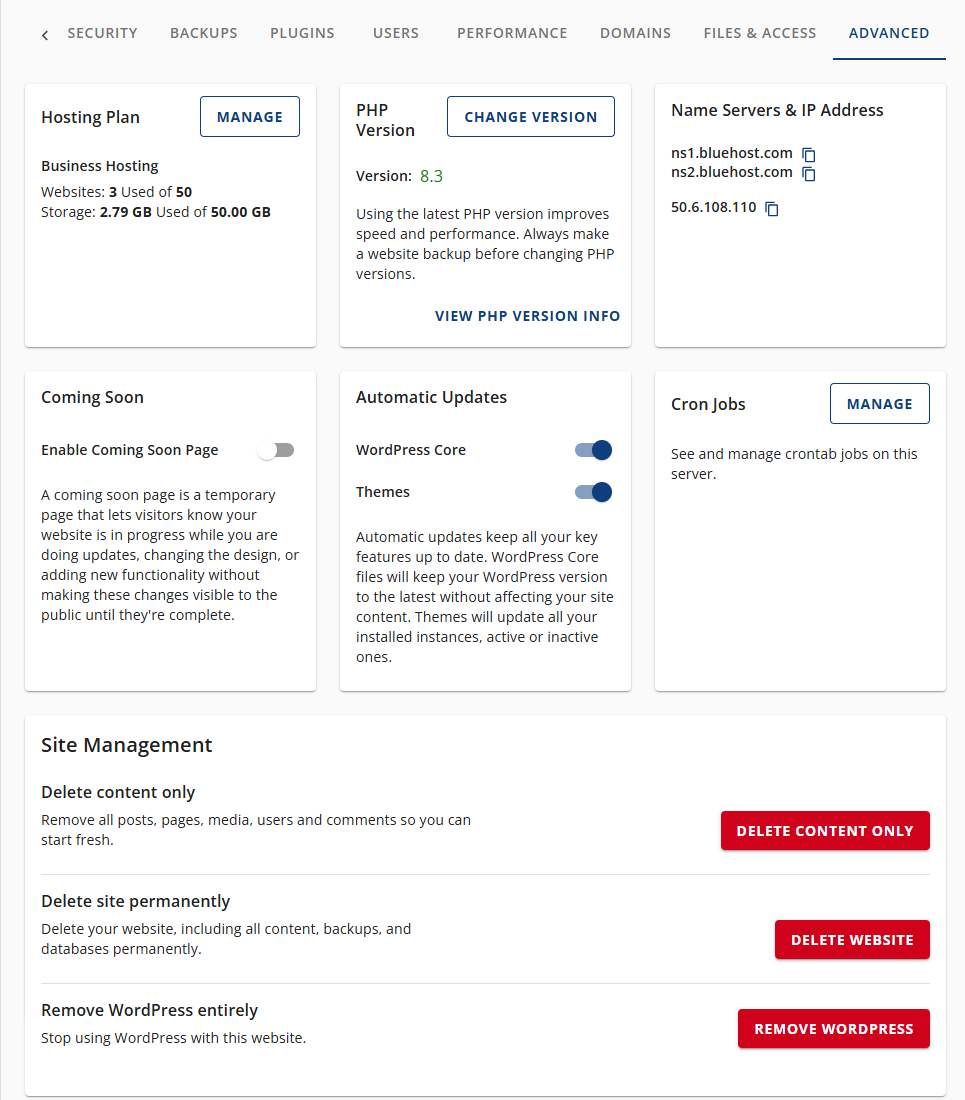Image resolution: width=965 pixels, height=1100 pixels.
Task: Copy the IP address 50.6.108.110
Action: [x=770, y=208]
